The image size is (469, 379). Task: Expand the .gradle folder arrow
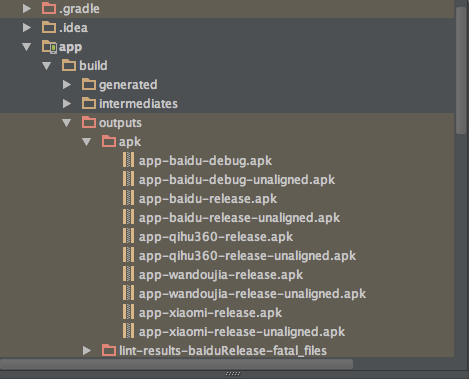click(x=26, y=9)
